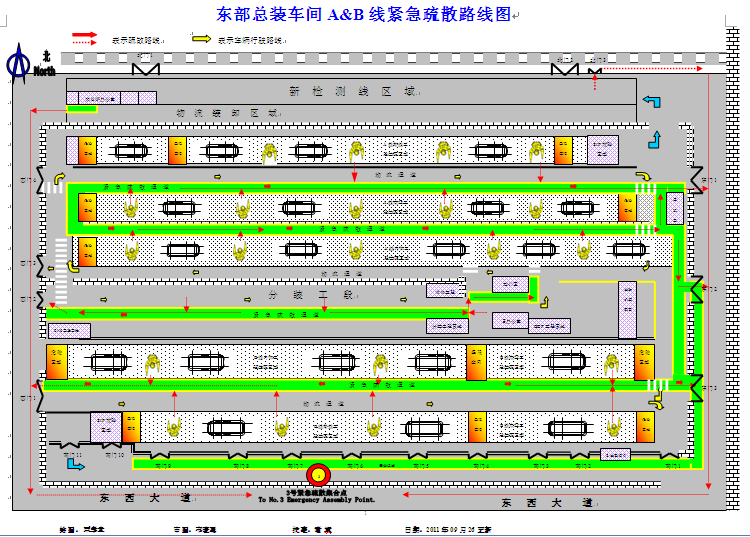The width and height of the screenshot is (750, 537).
Task: Click the blue left-turn arrow beside 新检测线区域
Action: [x=652, y=101]
